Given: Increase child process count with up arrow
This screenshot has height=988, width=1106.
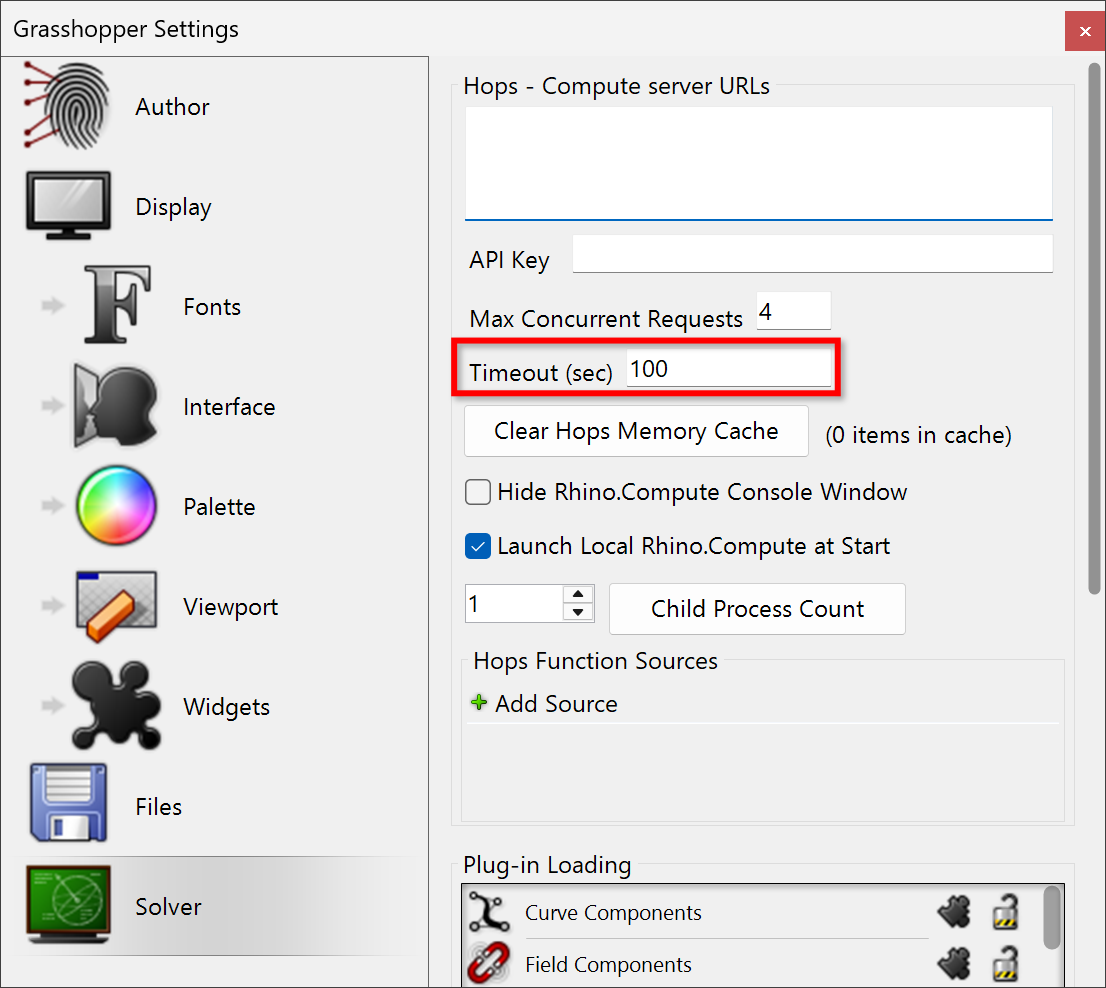Looking at the screenshot, I should pyautogui.click(x=578, y=595).
